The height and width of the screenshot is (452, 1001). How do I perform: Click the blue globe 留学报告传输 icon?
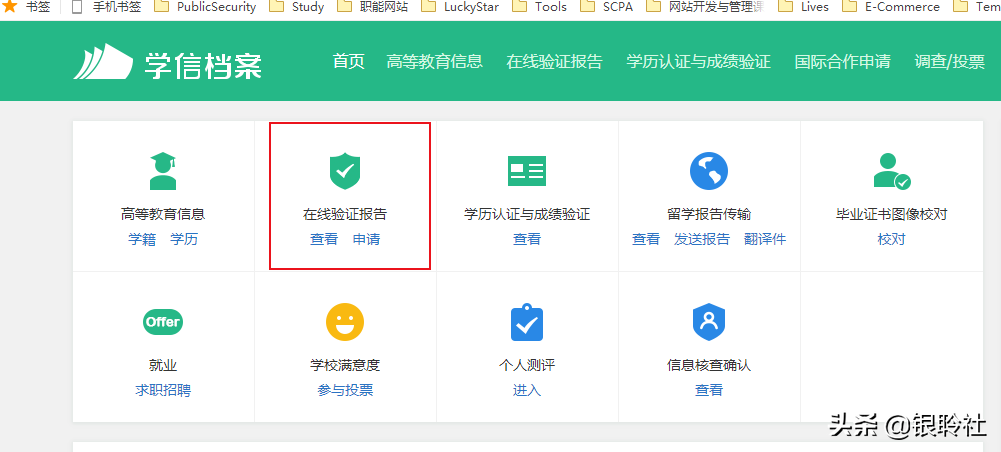[709, 171]
